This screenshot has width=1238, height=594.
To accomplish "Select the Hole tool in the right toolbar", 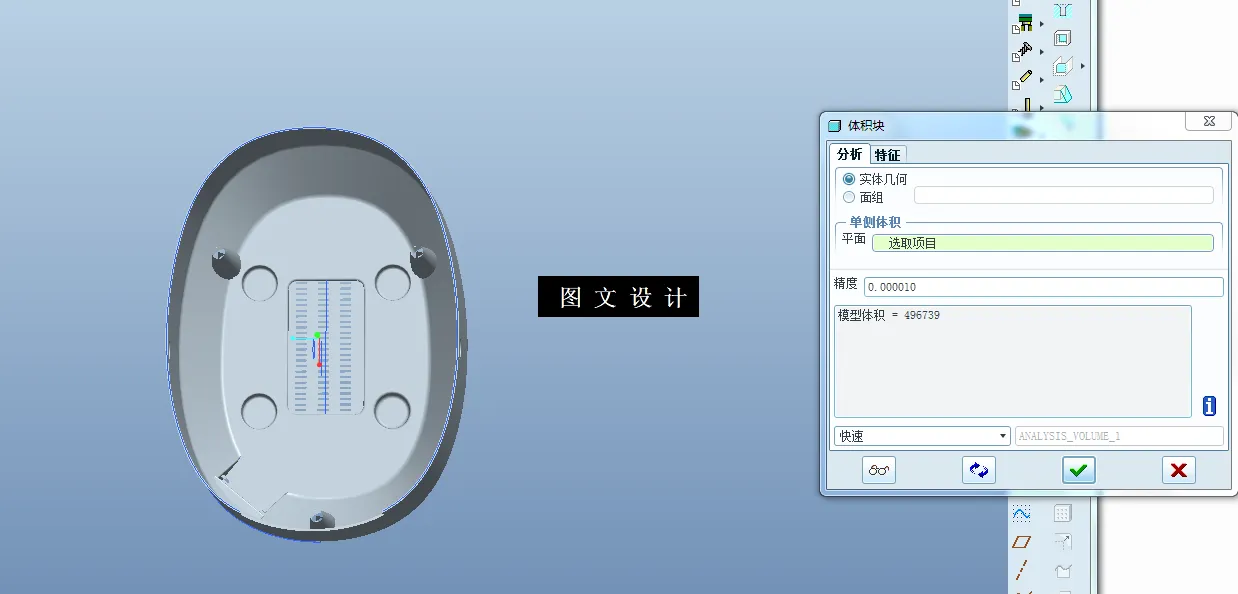I will (1062, 9).
